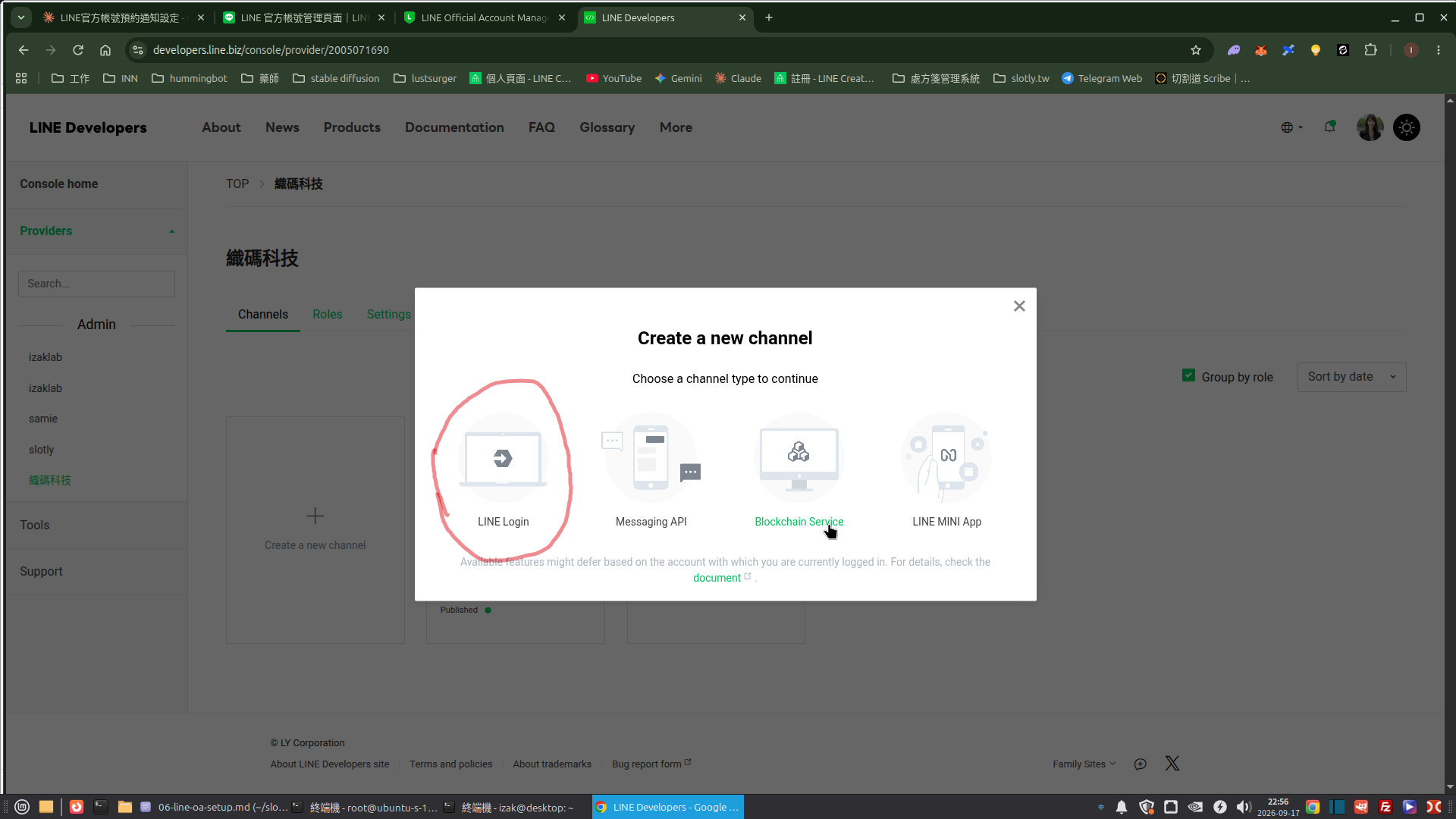Open the Chrome extensions puzzle icon

pyautogui.click(x=1370, y=50)
